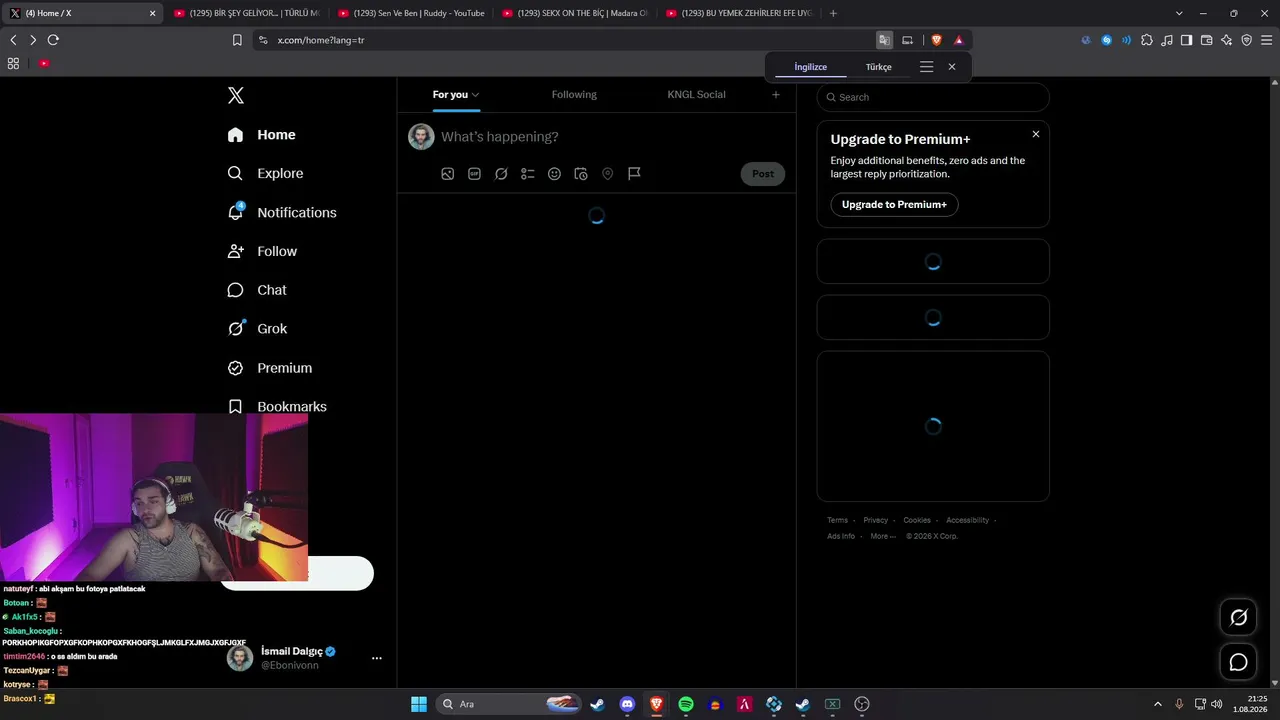Open Brave Shields lion icon
Viewport: 1280px width, 720px height.
click(x=937, y=40)
